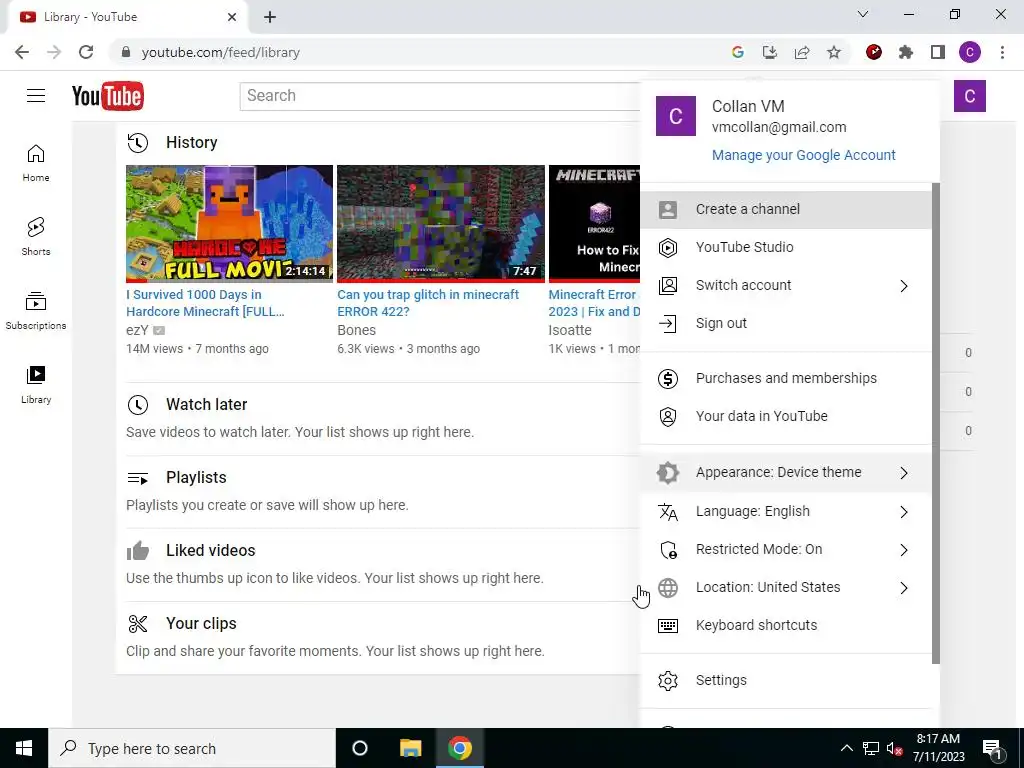This screenshot has height=768, width=1024.
Task: Open Subscriptions from the sidebar
Action: (x=36, y=311)
